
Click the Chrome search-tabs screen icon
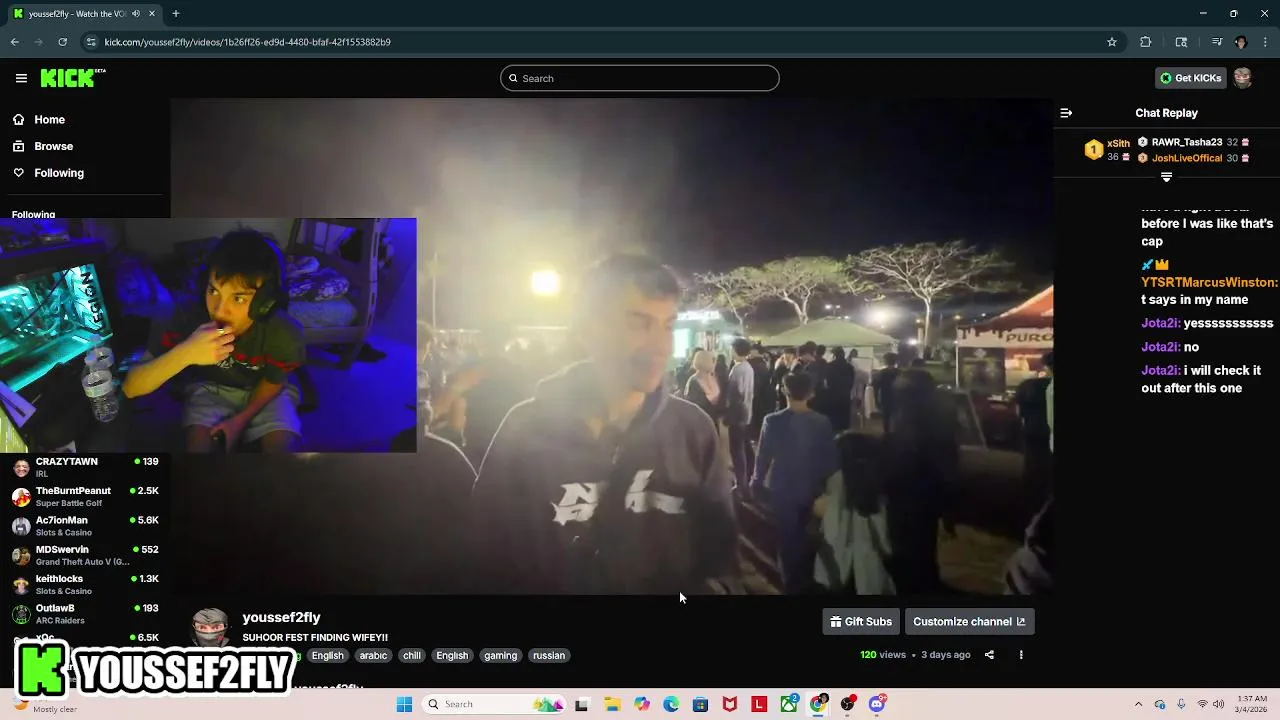tap(1181, 42)
